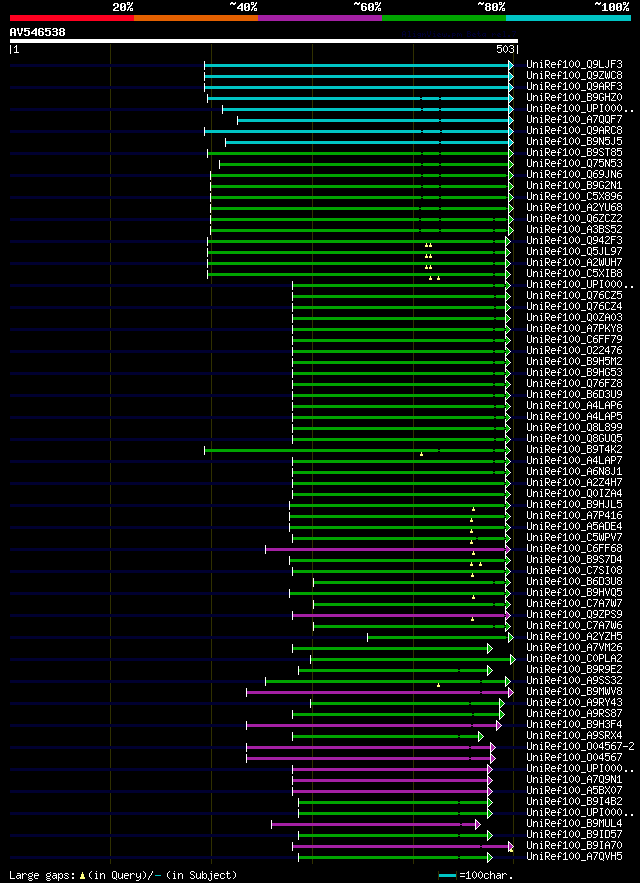Click the red 20% identity color swatch
This screenshot has width=640, height=883.
[72, 18]
